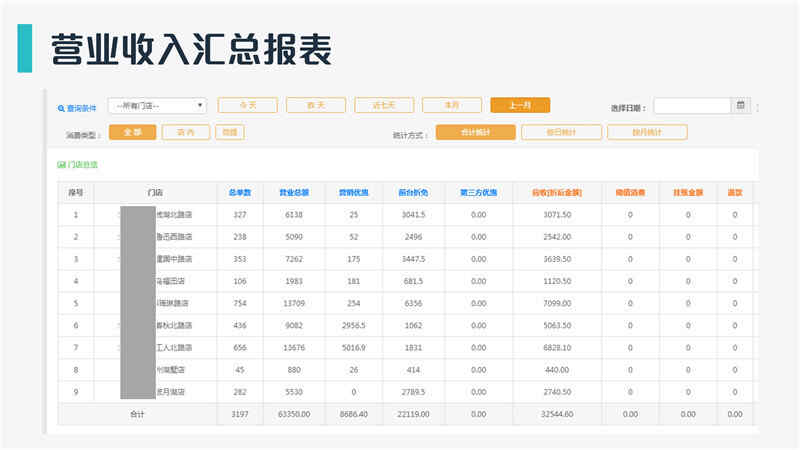
Task: Click total marketing discount 8686.40
Action: point(354,414)
